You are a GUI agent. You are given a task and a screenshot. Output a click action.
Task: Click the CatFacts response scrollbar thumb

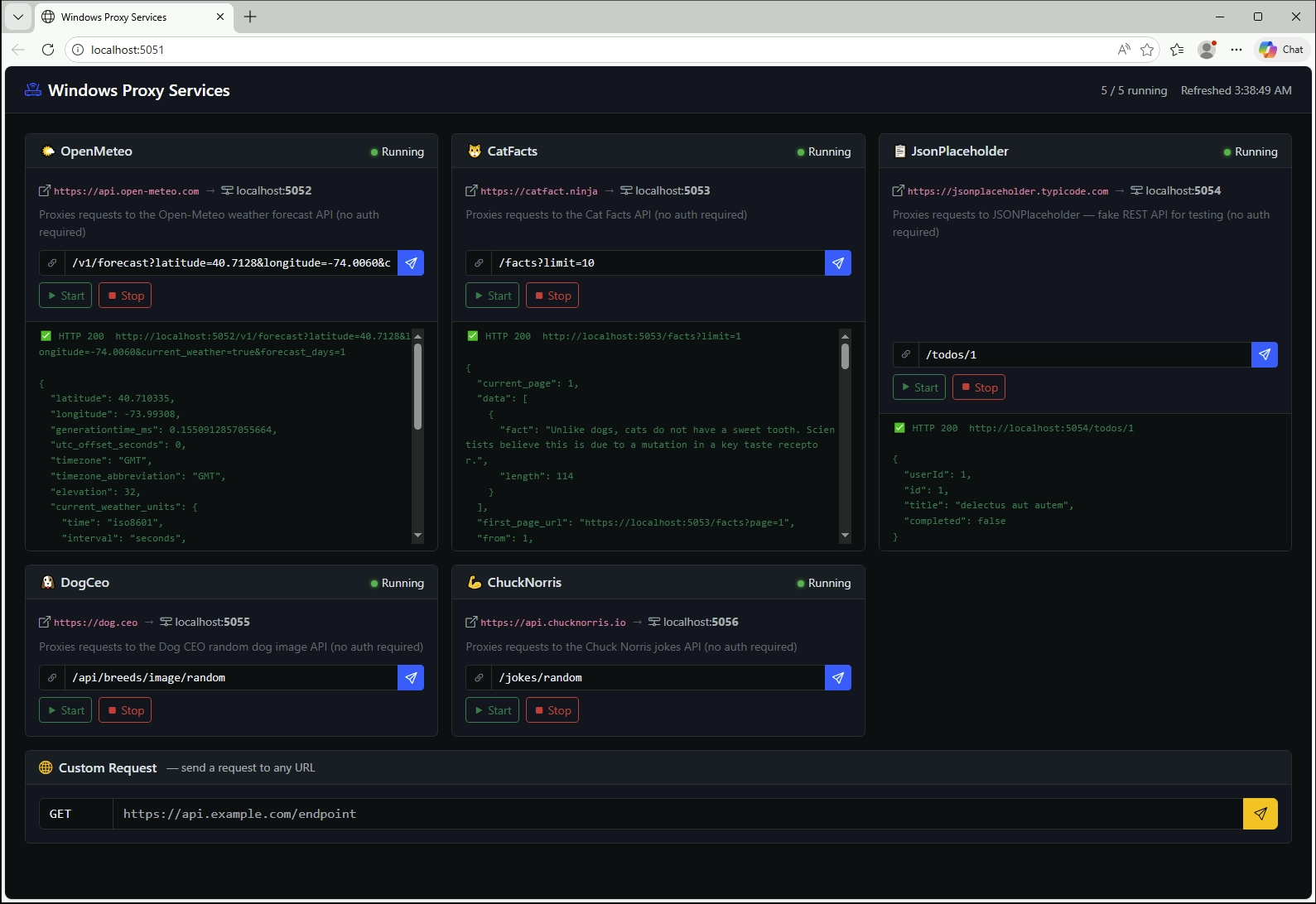(x=845, y=356)
